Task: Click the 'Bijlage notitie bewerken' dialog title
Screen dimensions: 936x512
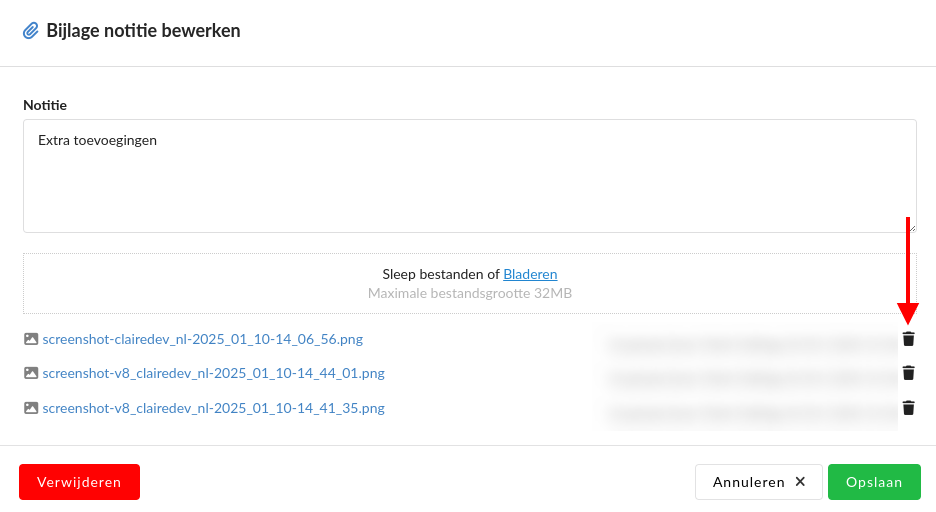Action: click(x=143, y=31)
